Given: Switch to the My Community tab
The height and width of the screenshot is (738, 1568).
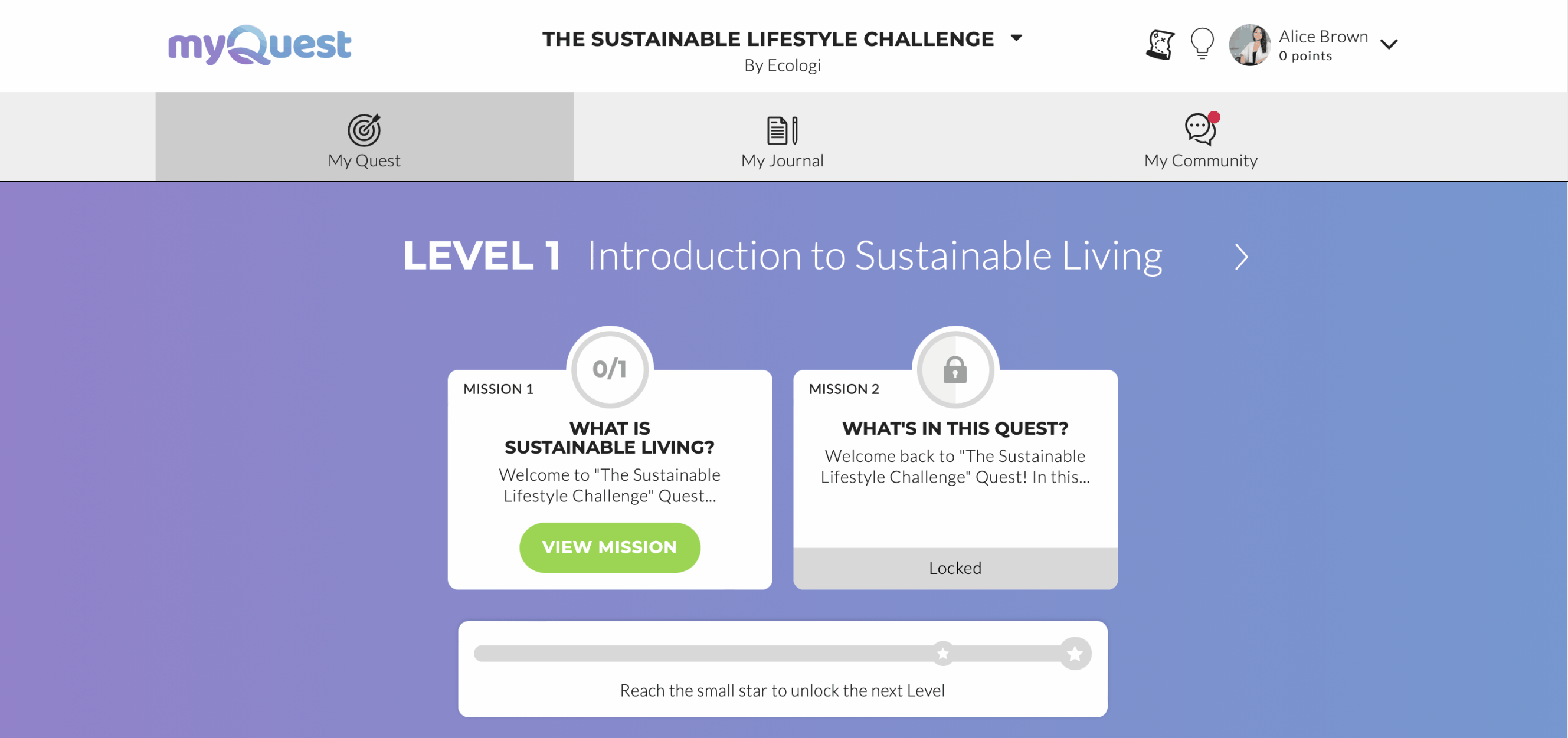Looking at the screenshot, I should [x=1200, y=159].
